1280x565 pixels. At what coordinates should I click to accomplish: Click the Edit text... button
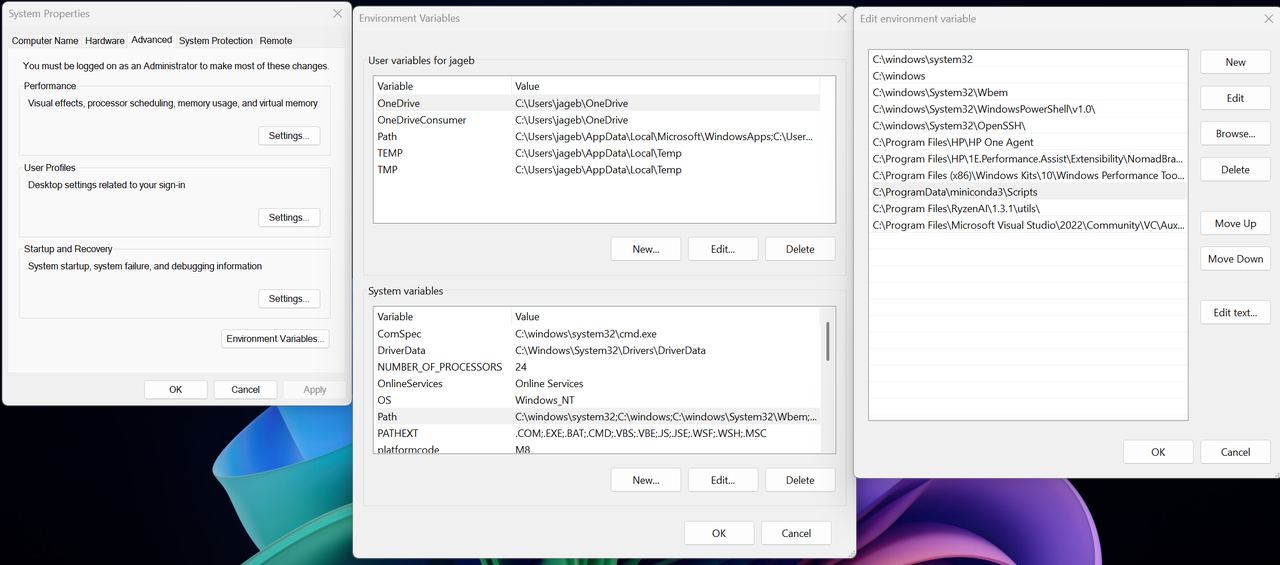point(1235,313)
